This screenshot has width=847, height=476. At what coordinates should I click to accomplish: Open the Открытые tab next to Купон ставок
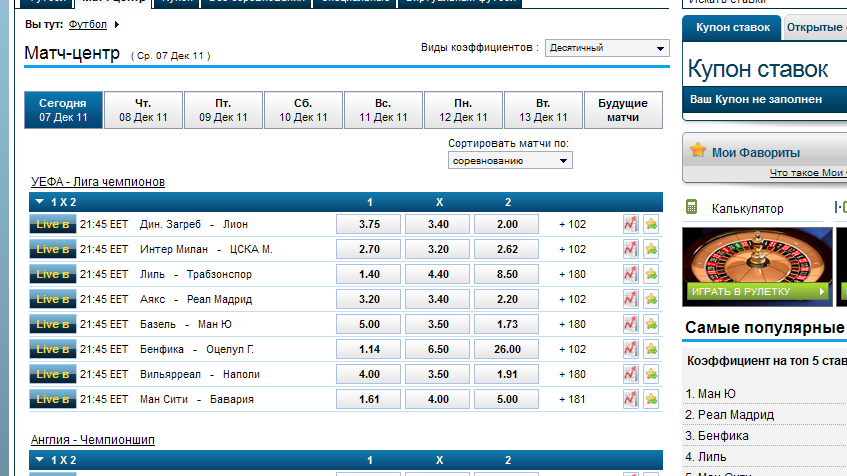click(x=815, y=28)
